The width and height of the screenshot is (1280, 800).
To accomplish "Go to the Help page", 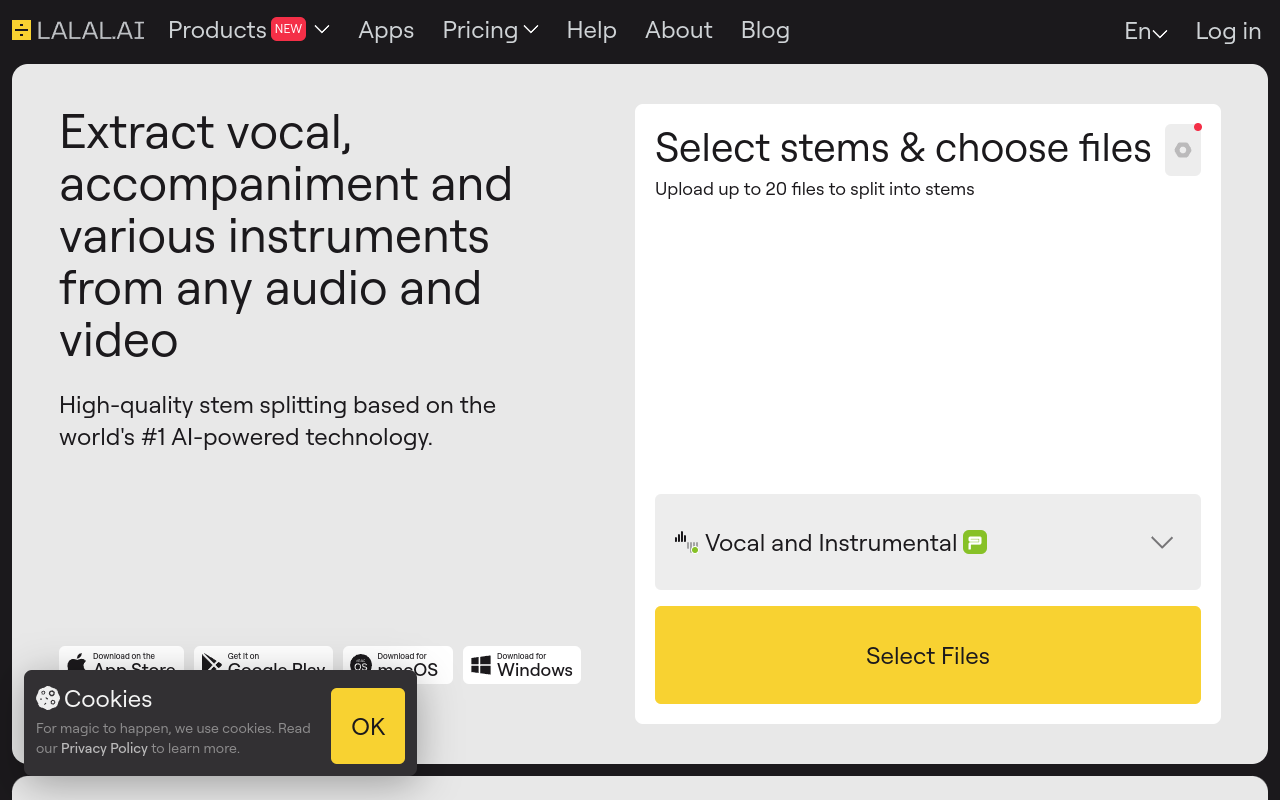I will point(591,30).
